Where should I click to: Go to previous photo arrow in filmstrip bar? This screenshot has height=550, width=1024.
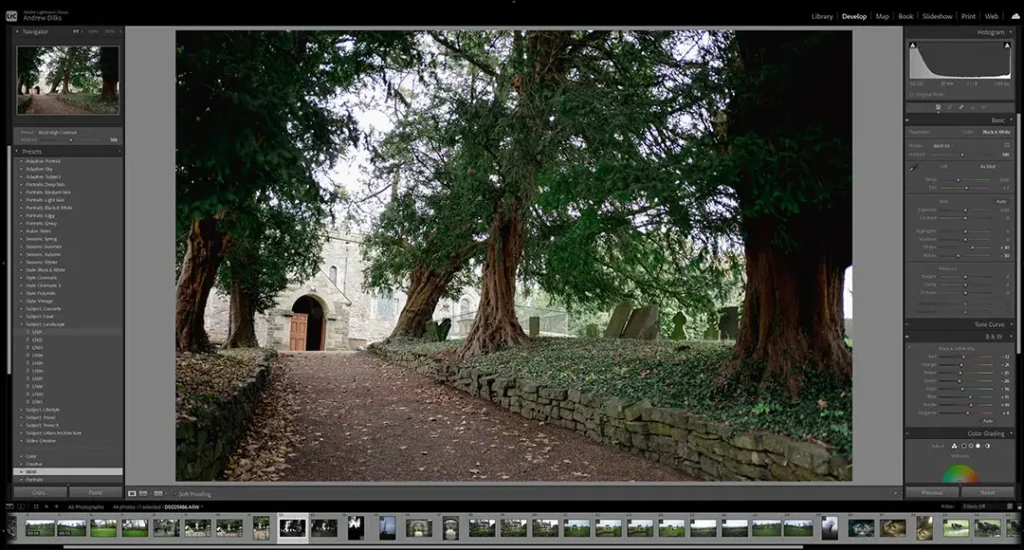[x=46, y=506]
